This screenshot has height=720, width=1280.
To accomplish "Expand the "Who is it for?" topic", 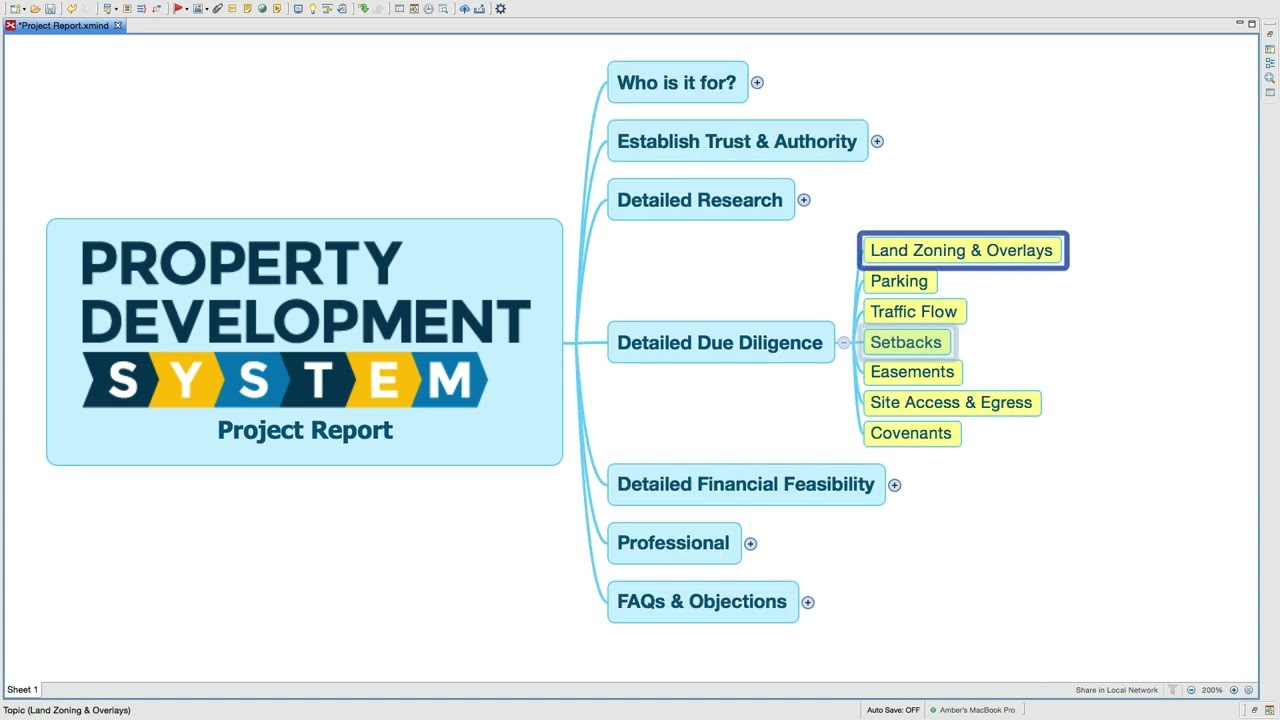I will pos(757,83).
